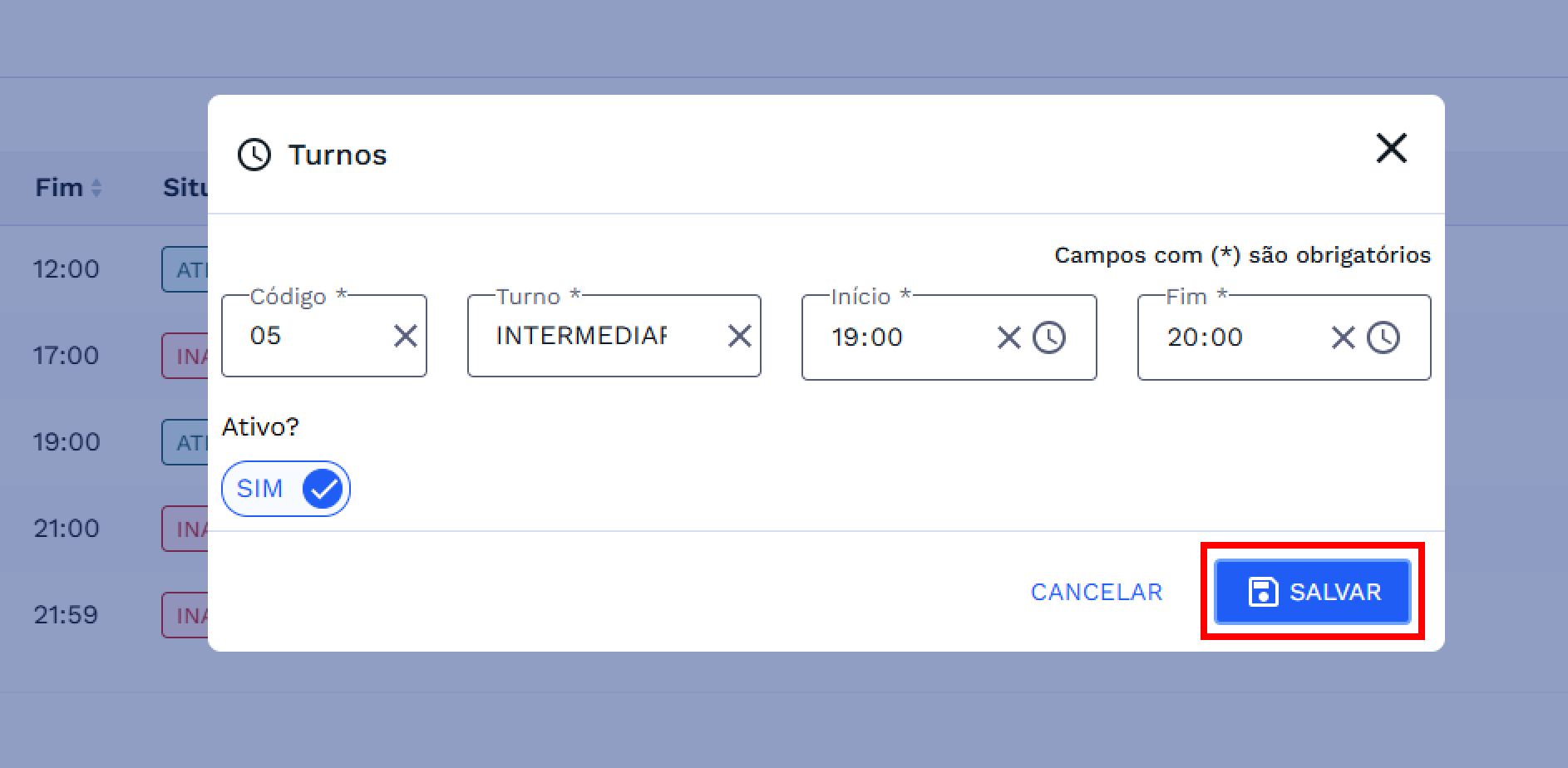Toggle the Ativo SIM switch off
Screen dimensions: 1568x768
click(x=285, y=489)
